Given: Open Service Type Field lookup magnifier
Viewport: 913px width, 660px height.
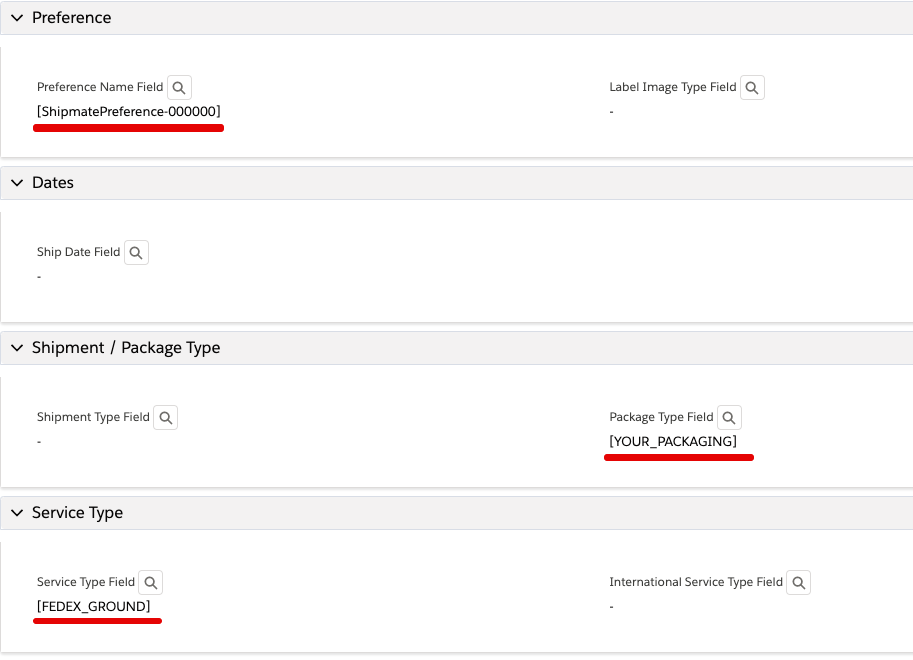Looking at the screenshot, I should tap(151, 582).
